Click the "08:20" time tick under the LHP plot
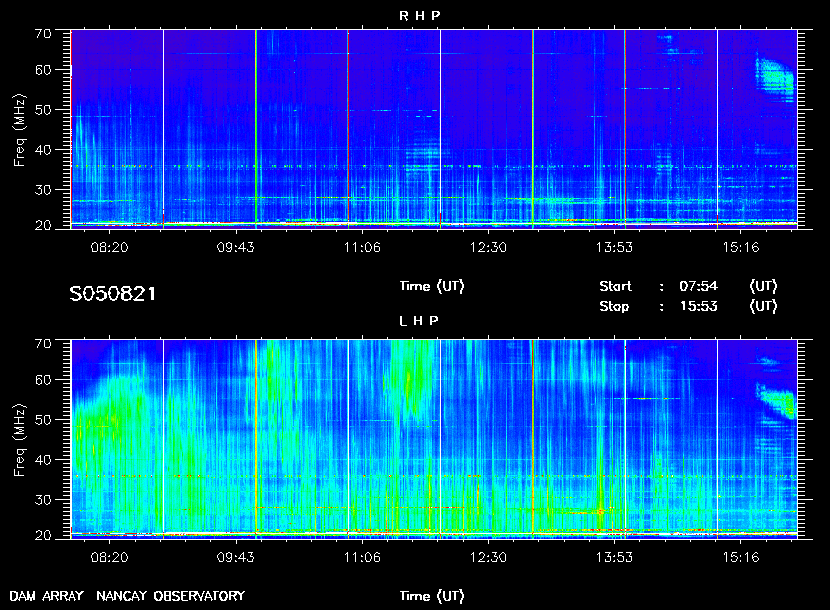The height and width of the screenshot is (610, 830). (x=110, y=558)
